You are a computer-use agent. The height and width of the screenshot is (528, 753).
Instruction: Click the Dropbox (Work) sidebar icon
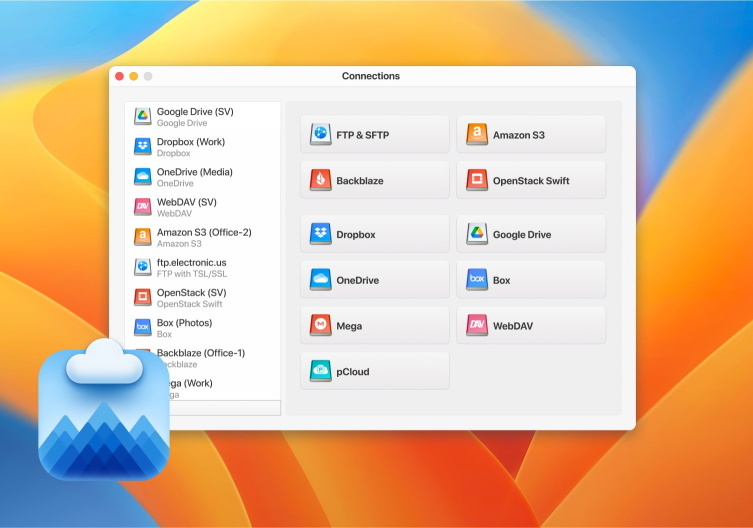click(x=143, y=147)
